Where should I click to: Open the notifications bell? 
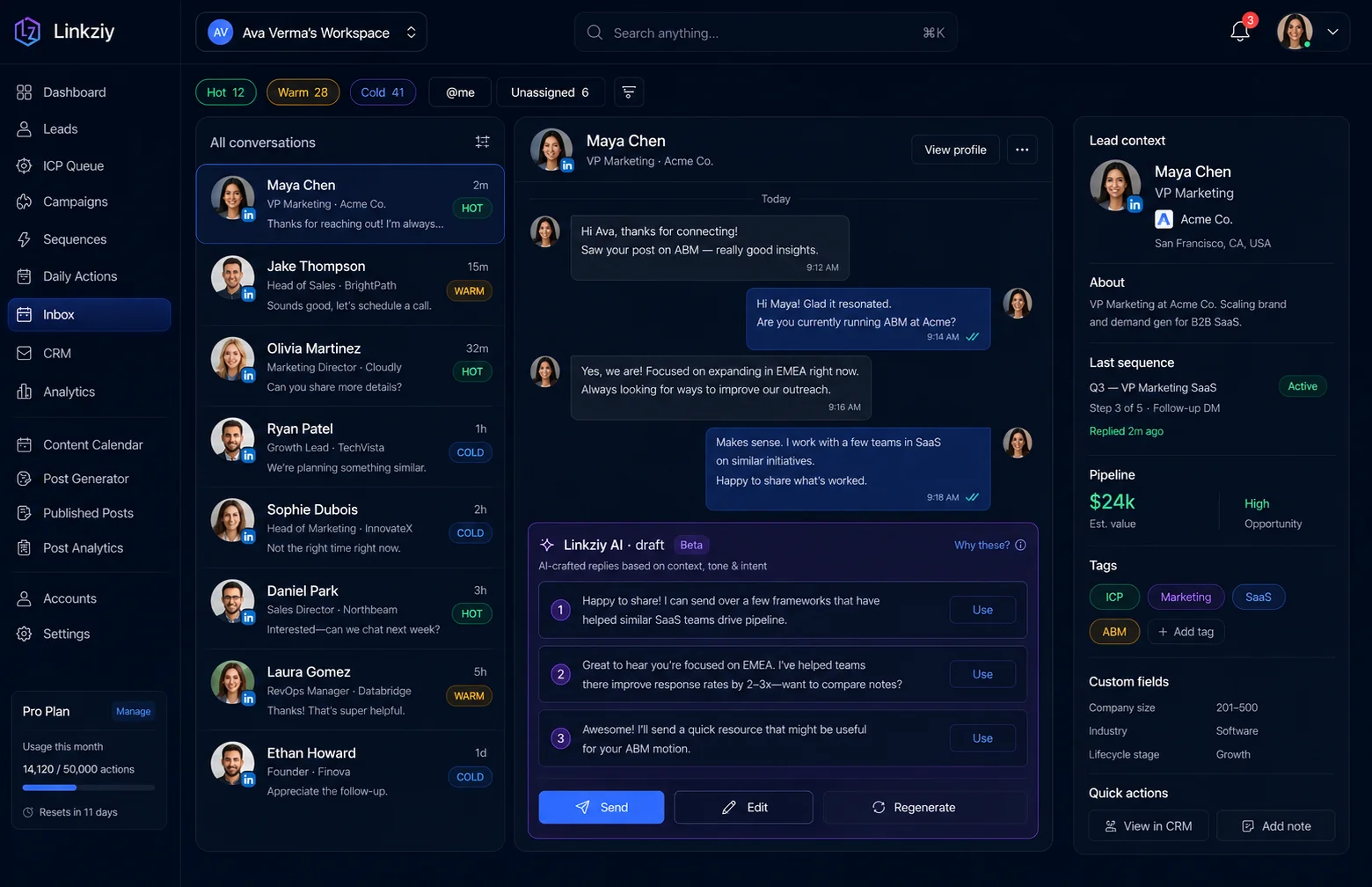1240,32
